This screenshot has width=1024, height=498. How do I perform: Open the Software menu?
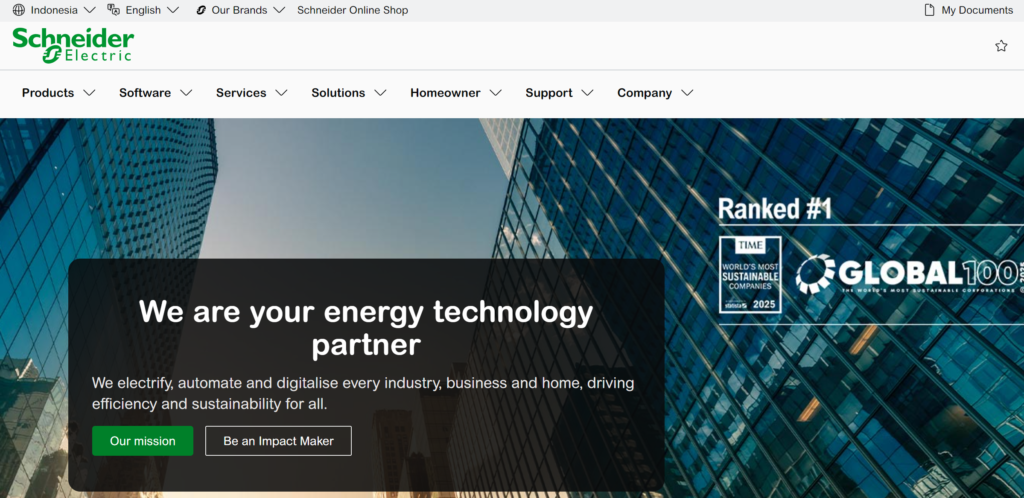[145, 93]
